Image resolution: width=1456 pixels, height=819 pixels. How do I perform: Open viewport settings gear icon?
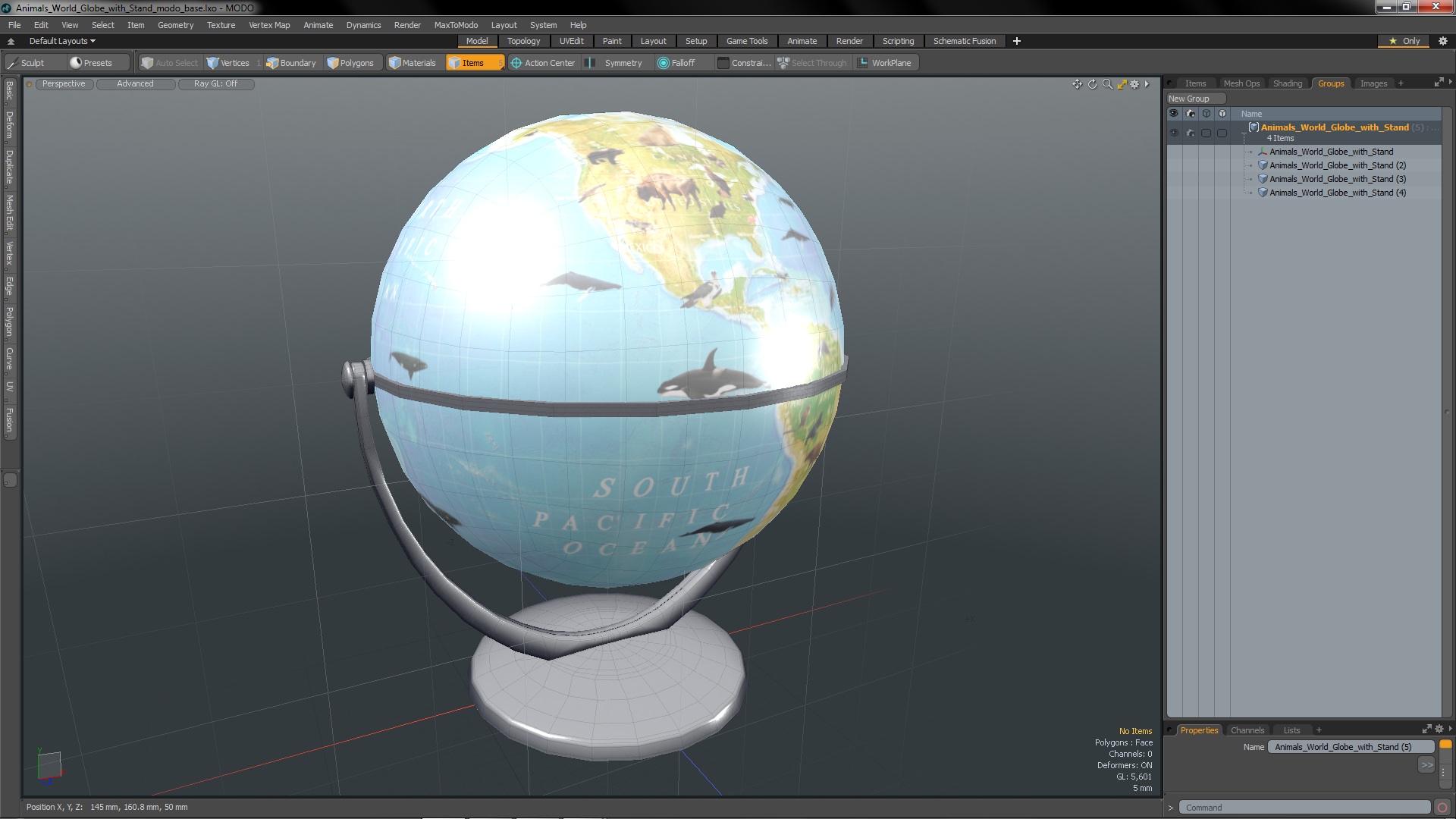[x=1134, y=84]
